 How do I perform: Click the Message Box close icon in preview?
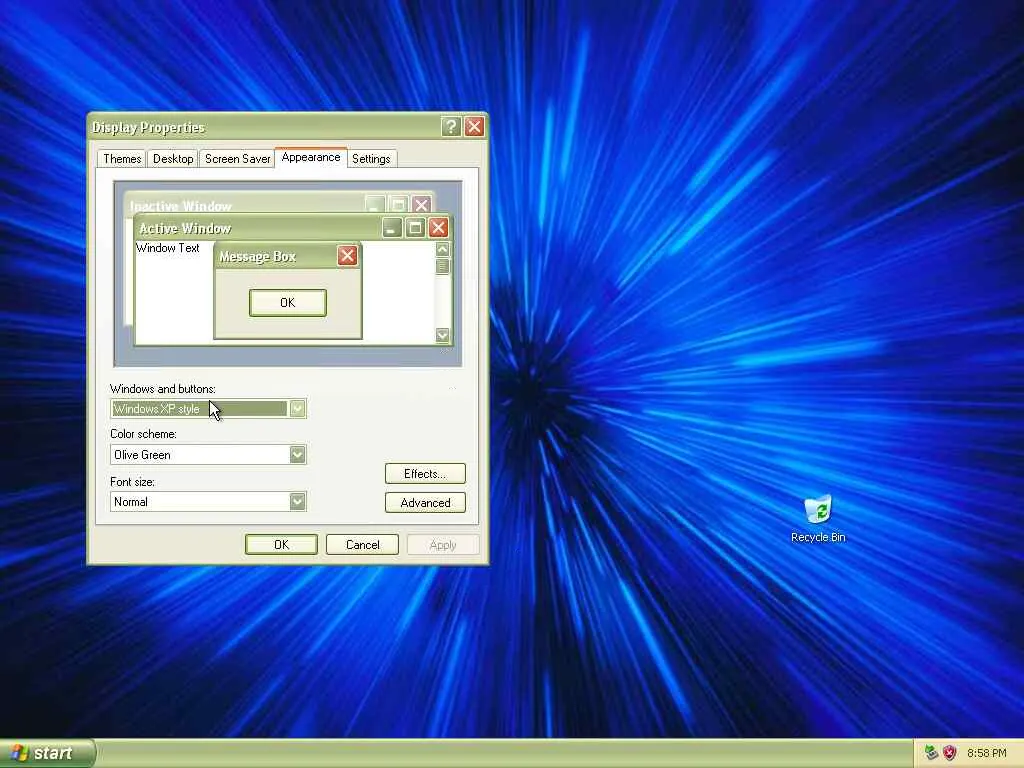coord(347,255)
